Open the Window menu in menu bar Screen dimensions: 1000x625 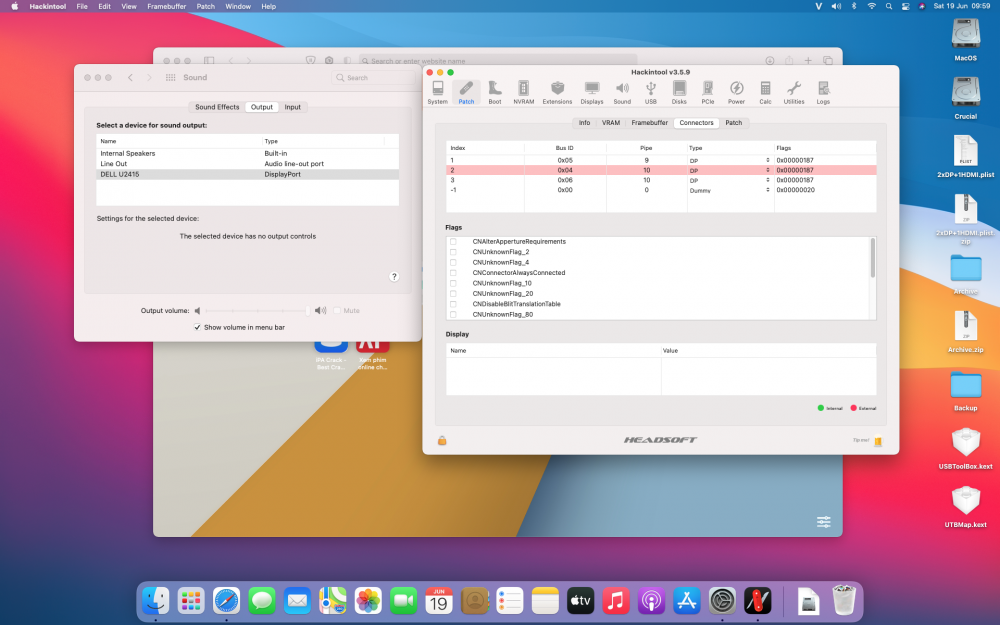[x=238, y=6]
